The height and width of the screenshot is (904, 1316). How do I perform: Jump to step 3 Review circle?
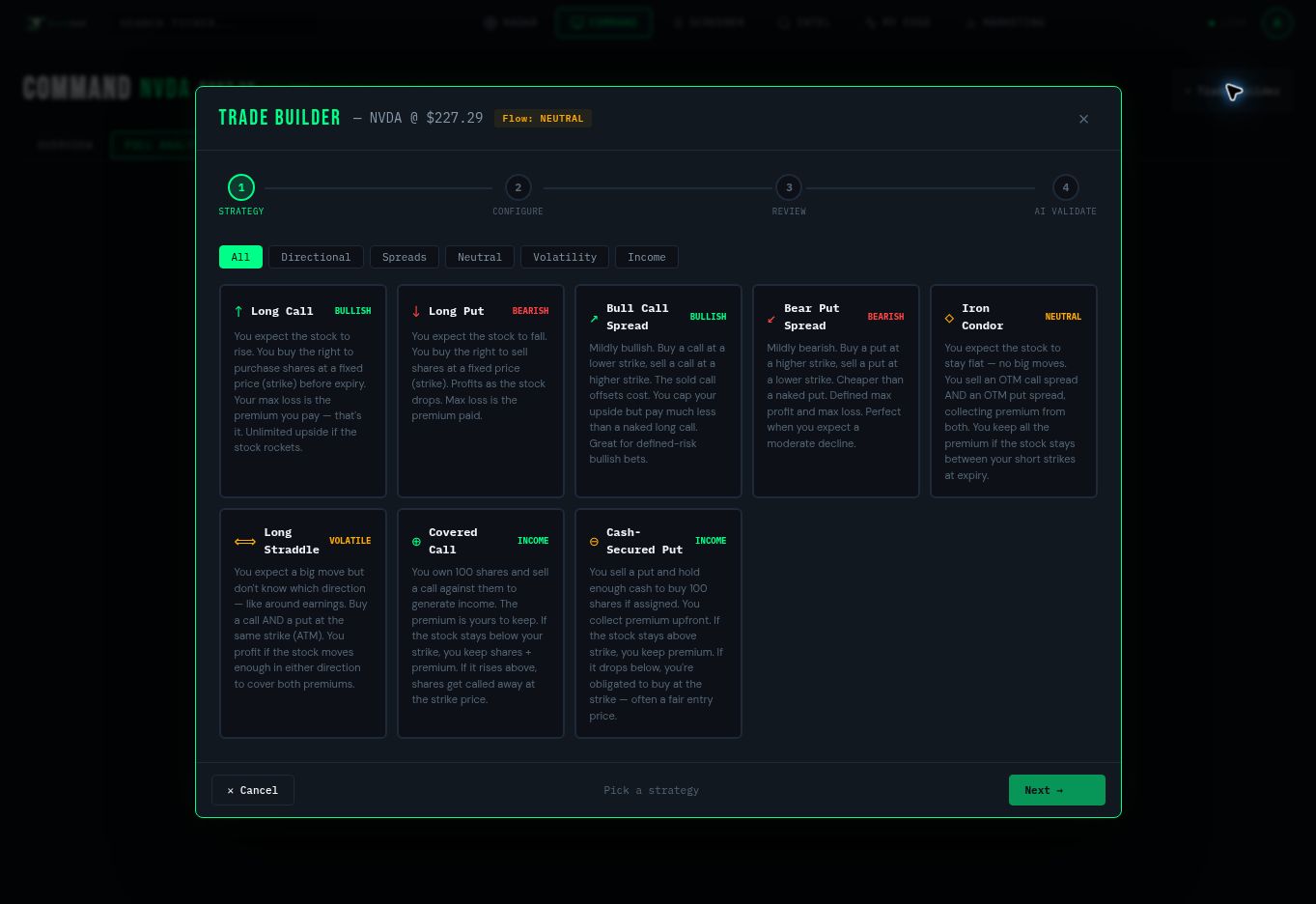coord(789,187)
